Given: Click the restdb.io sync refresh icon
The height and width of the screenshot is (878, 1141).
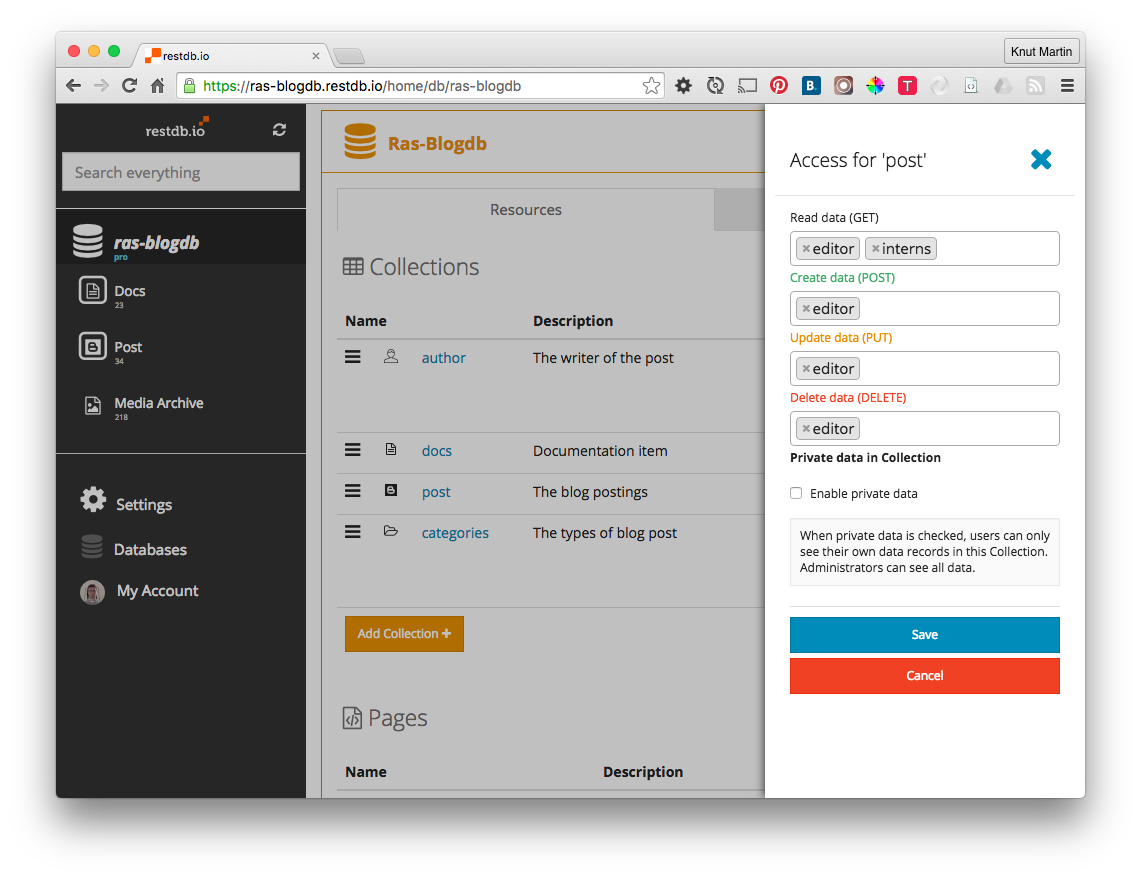Looking at the screenshot, I should (x=279, y=129).
